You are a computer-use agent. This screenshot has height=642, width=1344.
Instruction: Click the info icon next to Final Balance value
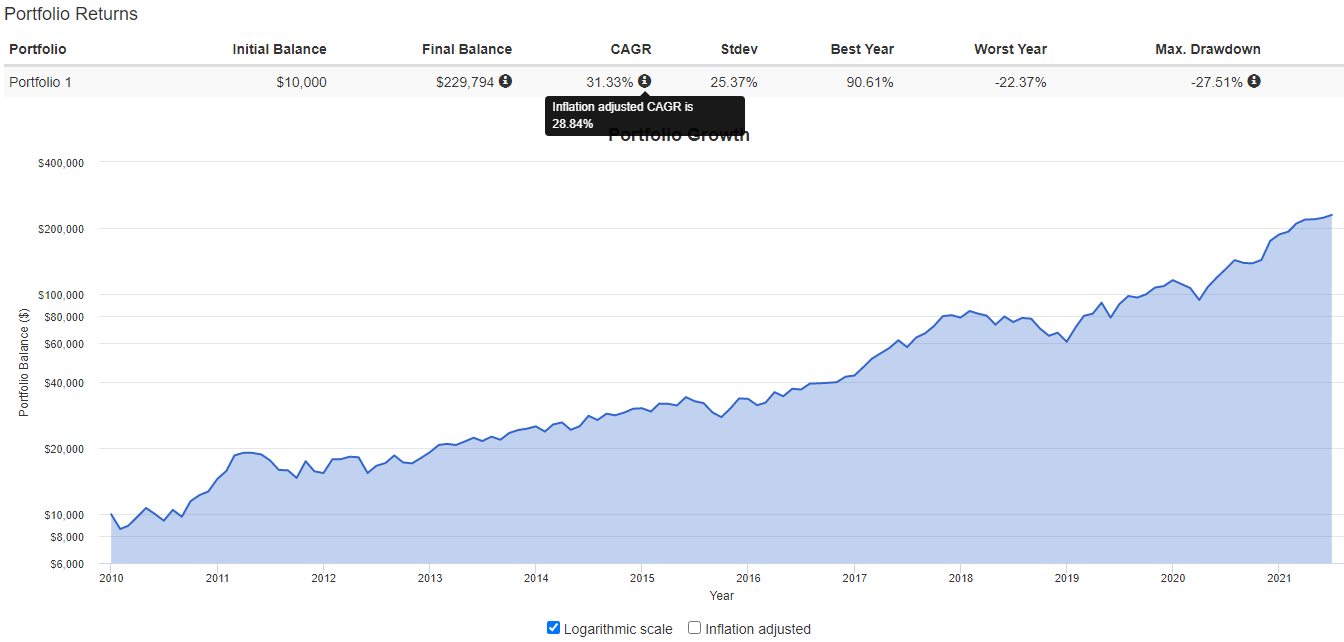505,81
